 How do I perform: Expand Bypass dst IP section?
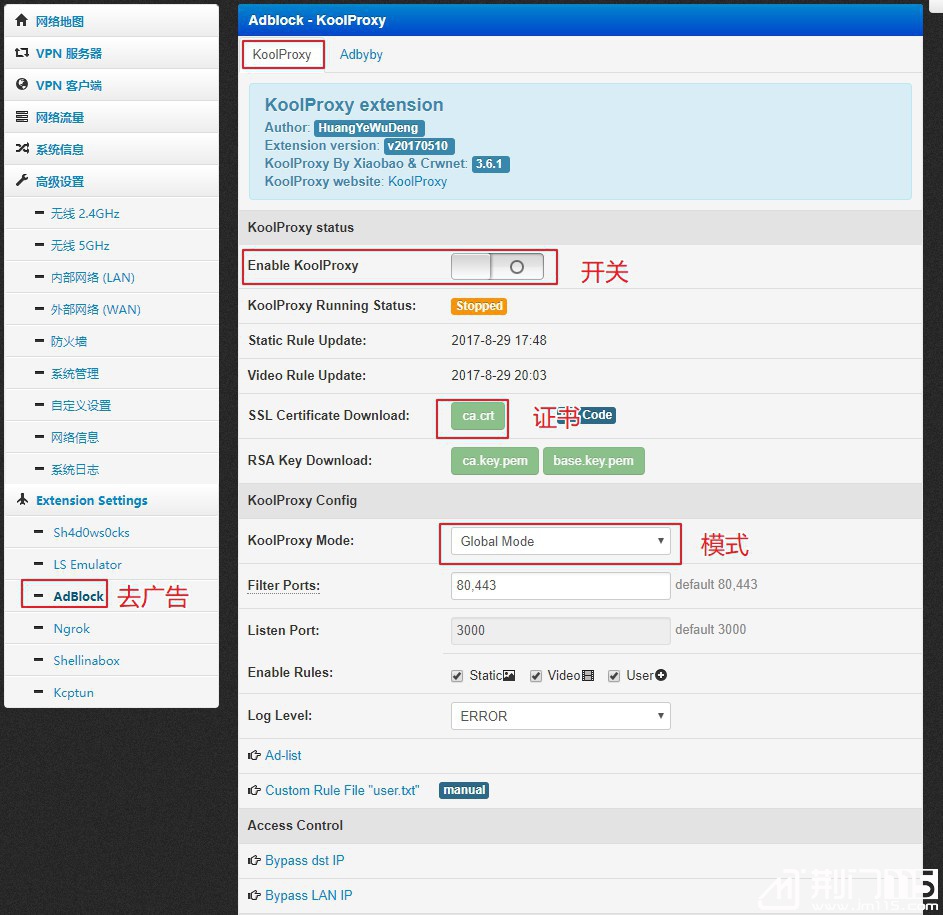[x=305, y=860]
